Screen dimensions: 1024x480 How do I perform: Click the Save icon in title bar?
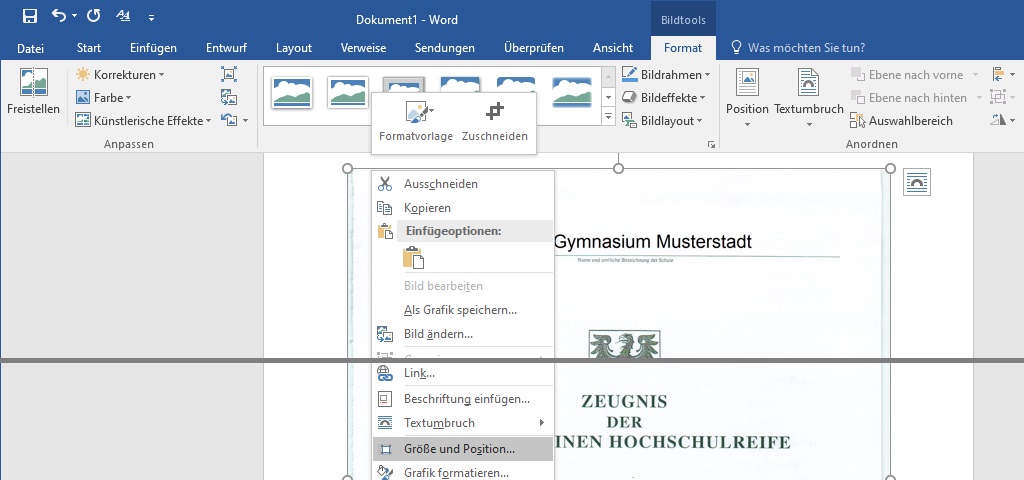29,16
